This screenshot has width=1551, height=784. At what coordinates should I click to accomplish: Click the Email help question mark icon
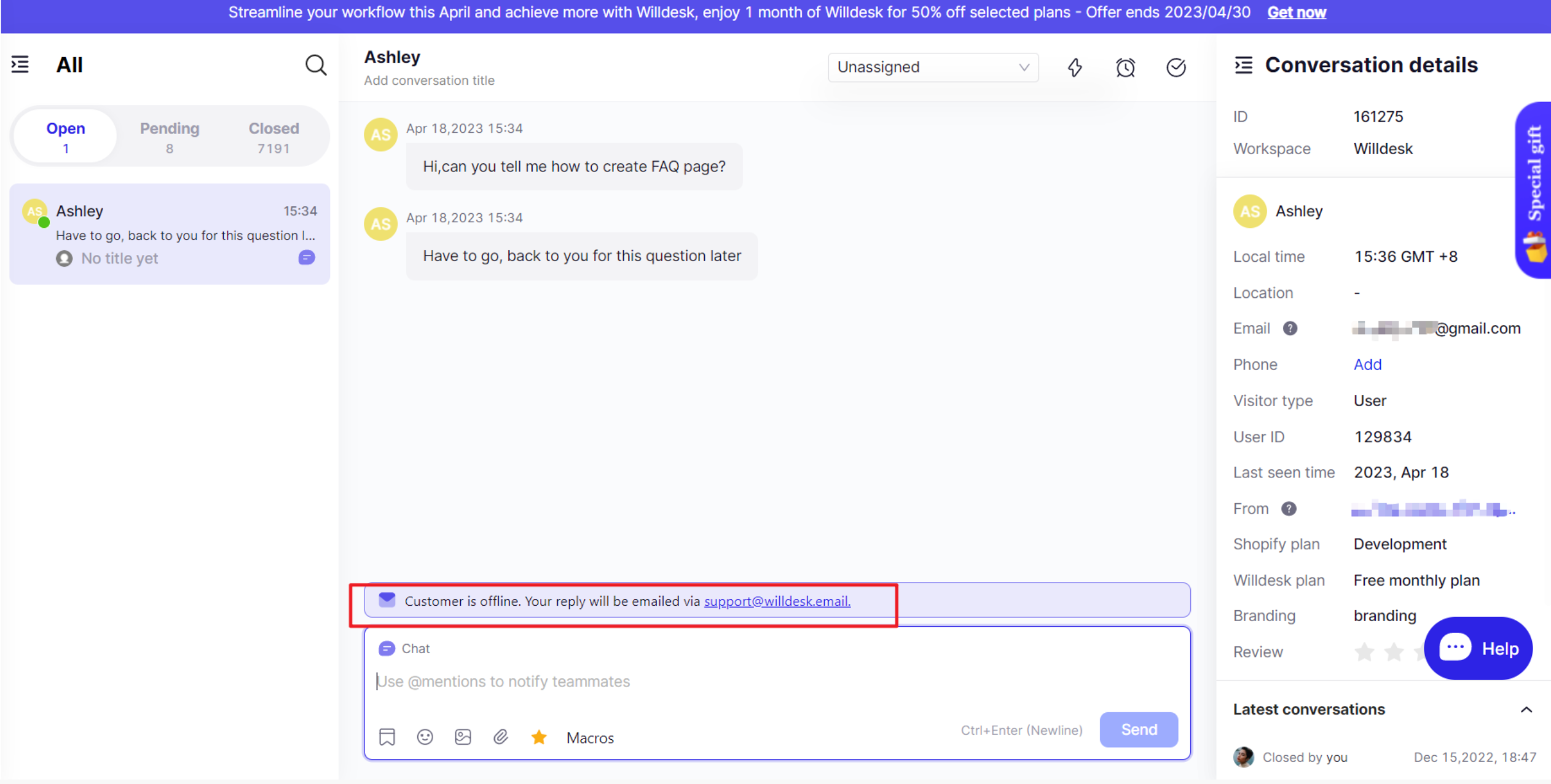tap(1290, 329)
